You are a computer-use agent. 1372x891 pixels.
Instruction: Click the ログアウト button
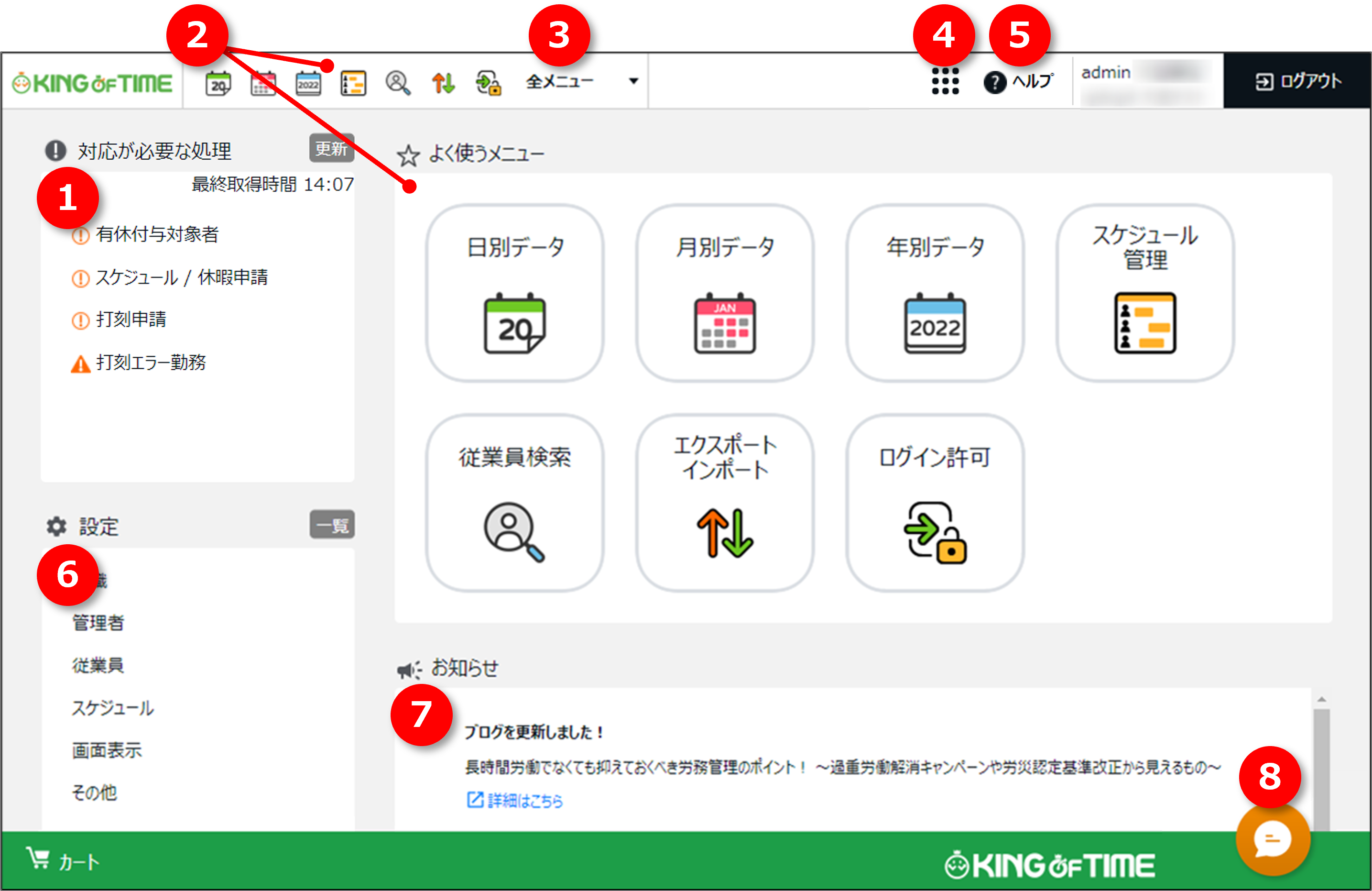(x=1297, y=81)
